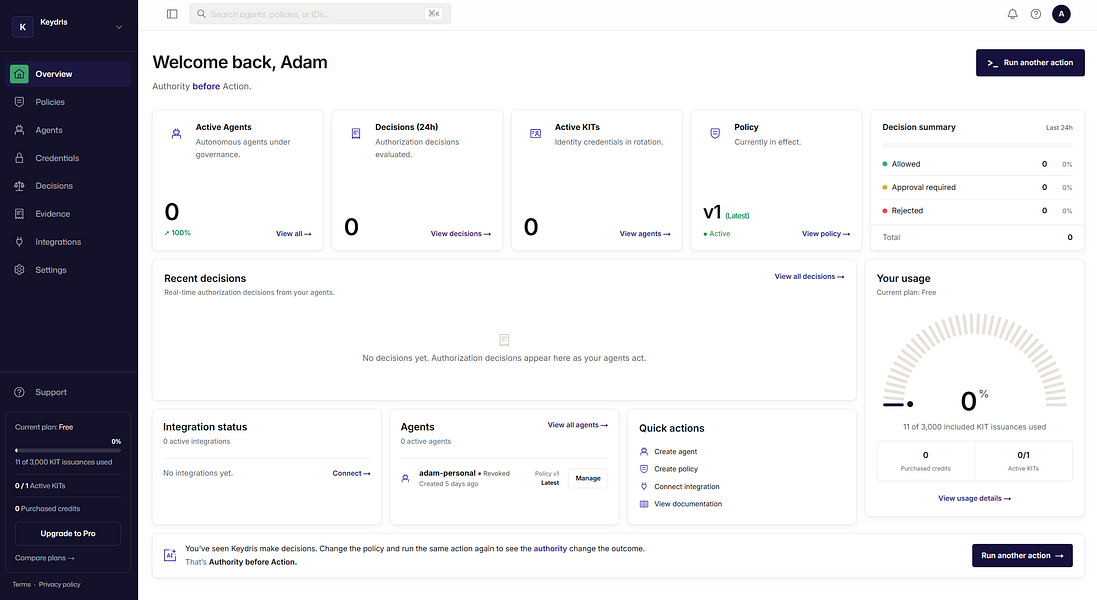Viewport: 1097px width, 600px height.
Task: Open the user avatar menu
Action: [x=1061, y=14]
